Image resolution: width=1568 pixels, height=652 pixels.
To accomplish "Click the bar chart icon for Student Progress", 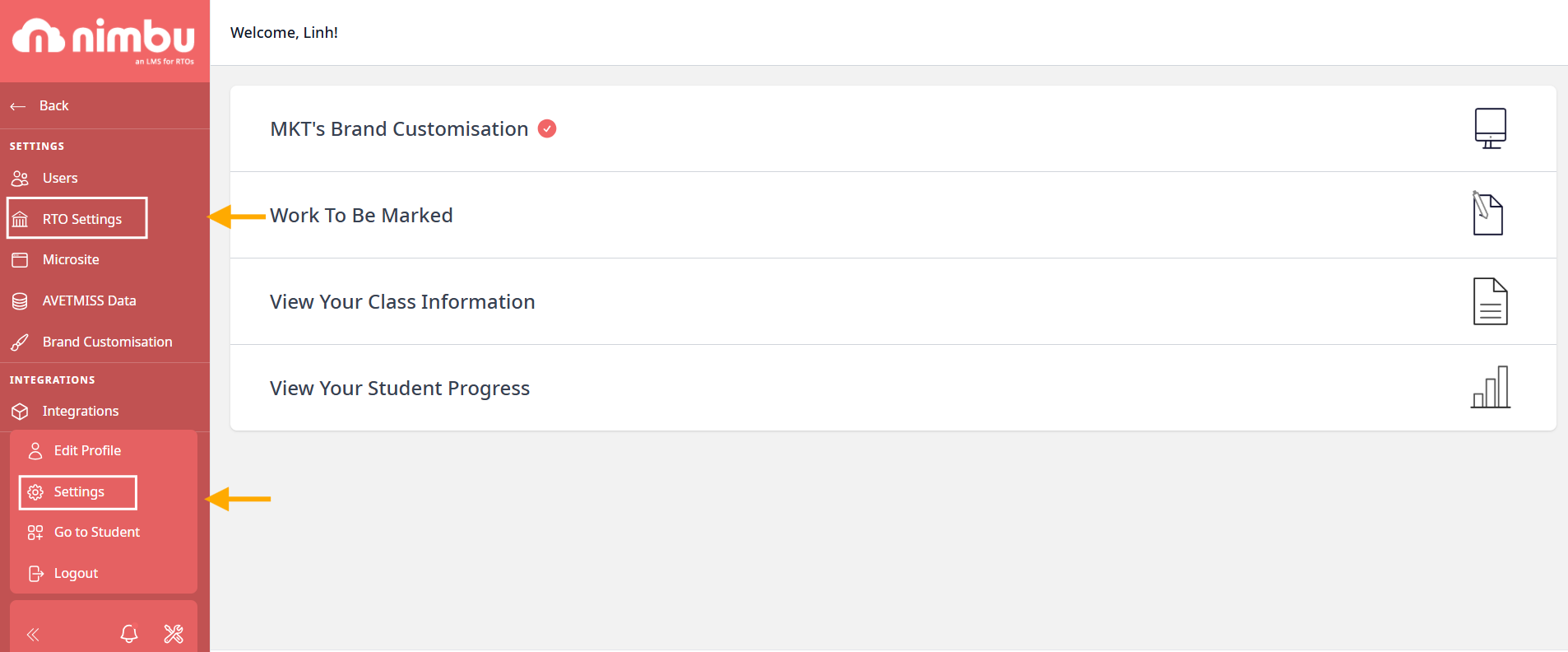I will point(1491,387).
